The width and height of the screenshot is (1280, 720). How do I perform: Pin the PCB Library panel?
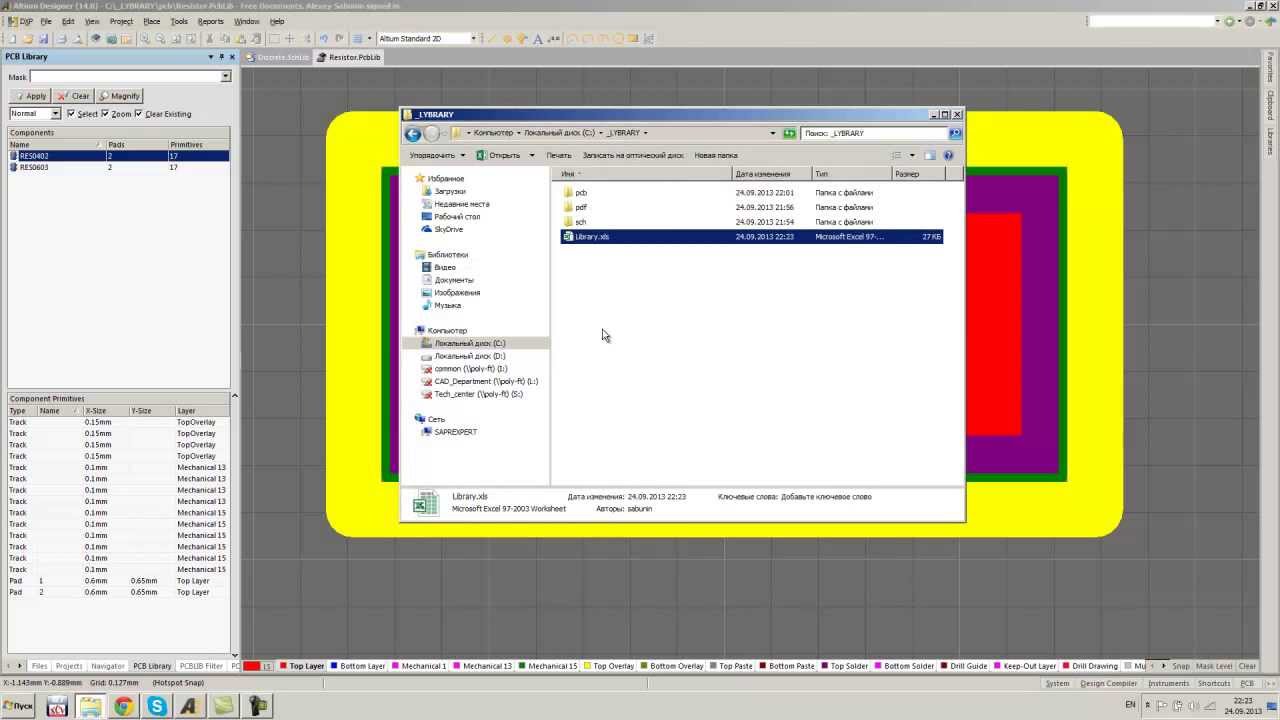(x=222, y=57)
